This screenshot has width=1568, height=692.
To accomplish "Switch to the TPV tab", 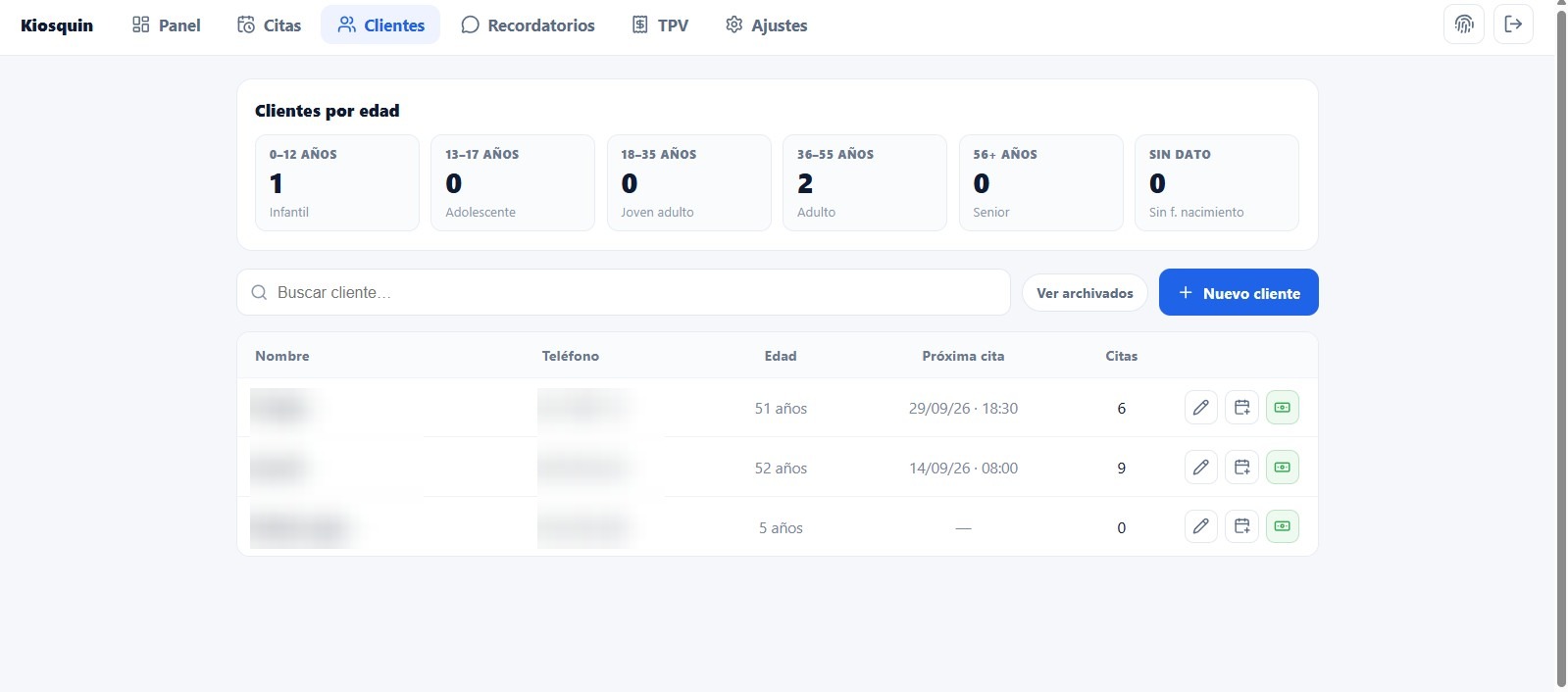I will coord(660,25).
